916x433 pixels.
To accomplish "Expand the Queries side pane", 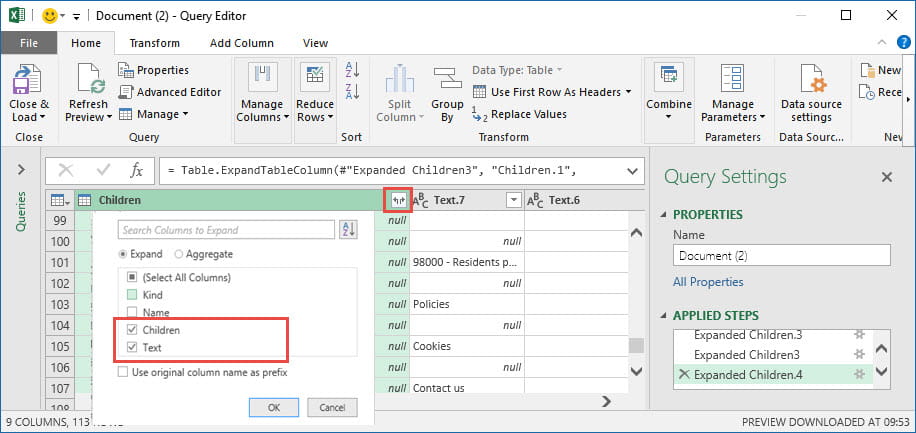I will tap(21, 170).
